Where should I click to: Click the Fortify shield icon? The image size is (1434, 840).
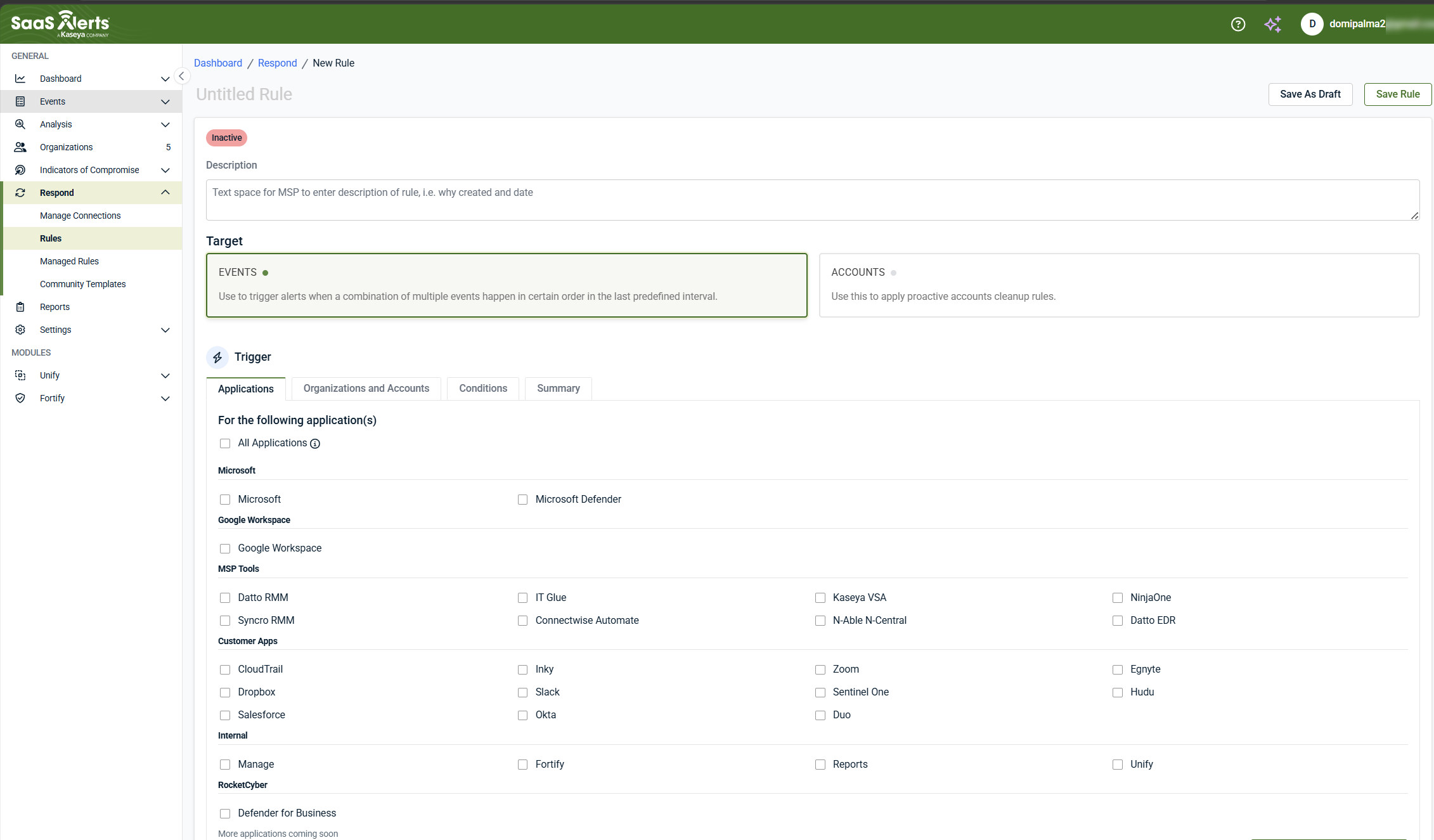point(20,398)
